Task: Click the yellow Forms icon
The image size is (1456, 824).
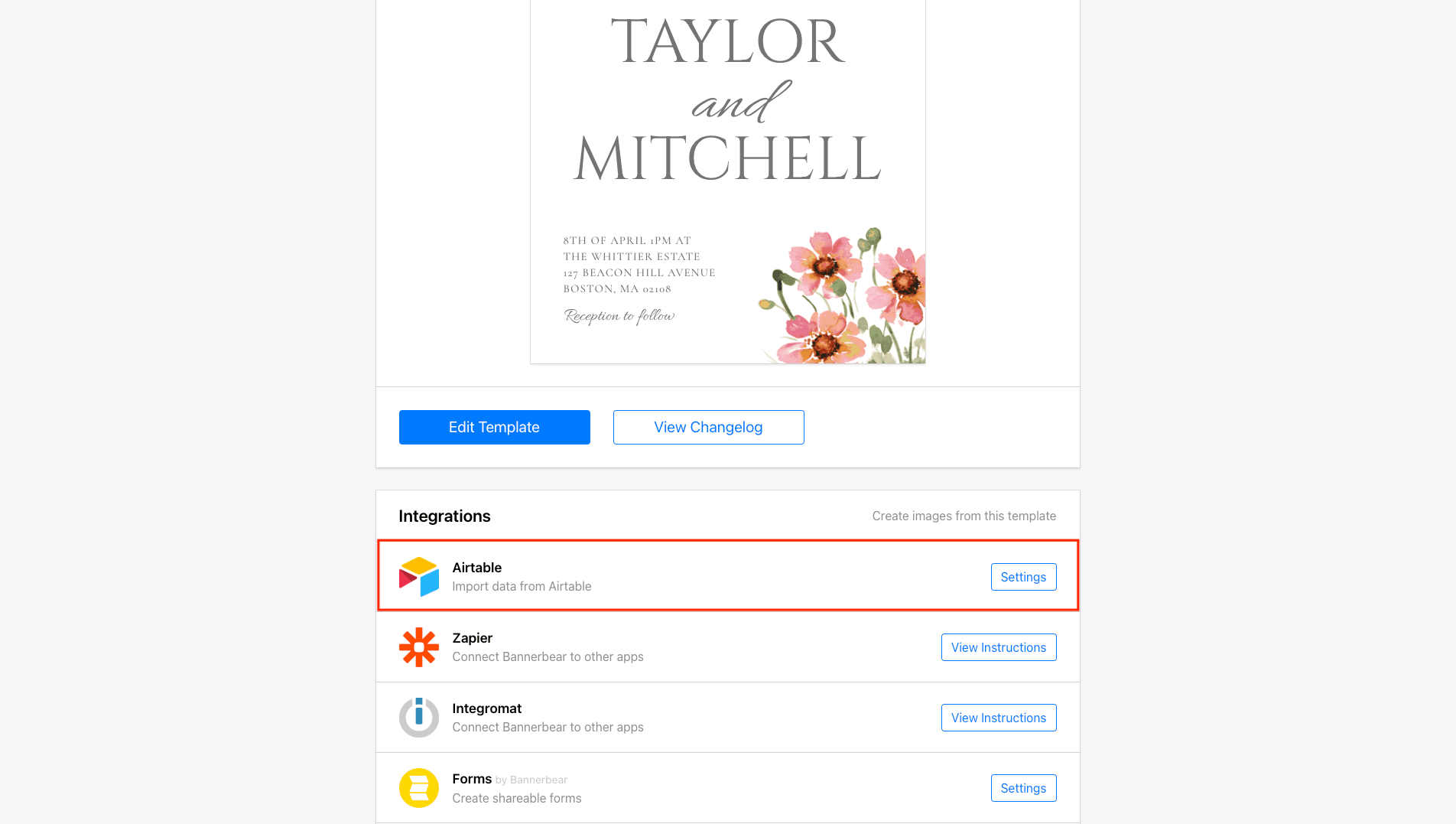Action: pos(419,788)
